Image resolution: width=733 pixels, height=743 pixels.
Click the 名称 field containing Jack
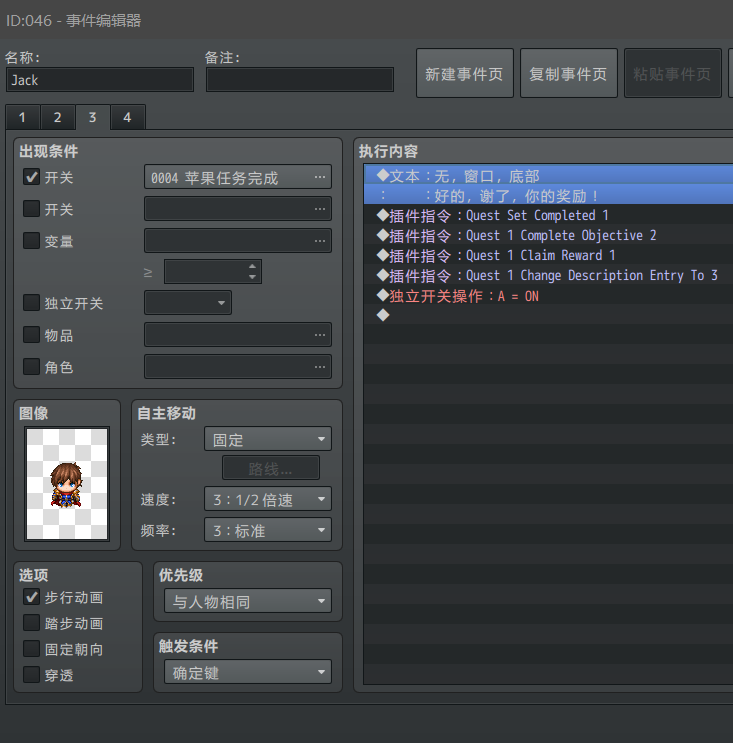click(x=100, y=80)
